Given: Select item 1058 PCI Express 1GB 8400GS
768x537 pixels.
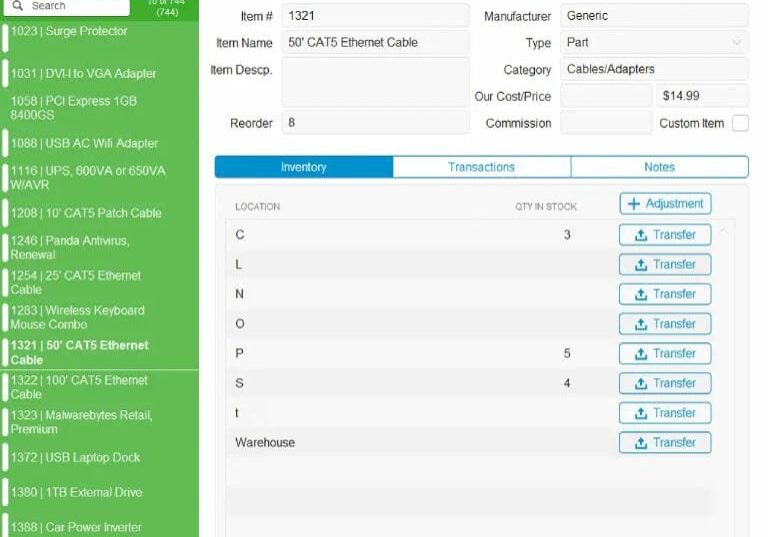Looking at the screenshot, I should click(99, 108).
